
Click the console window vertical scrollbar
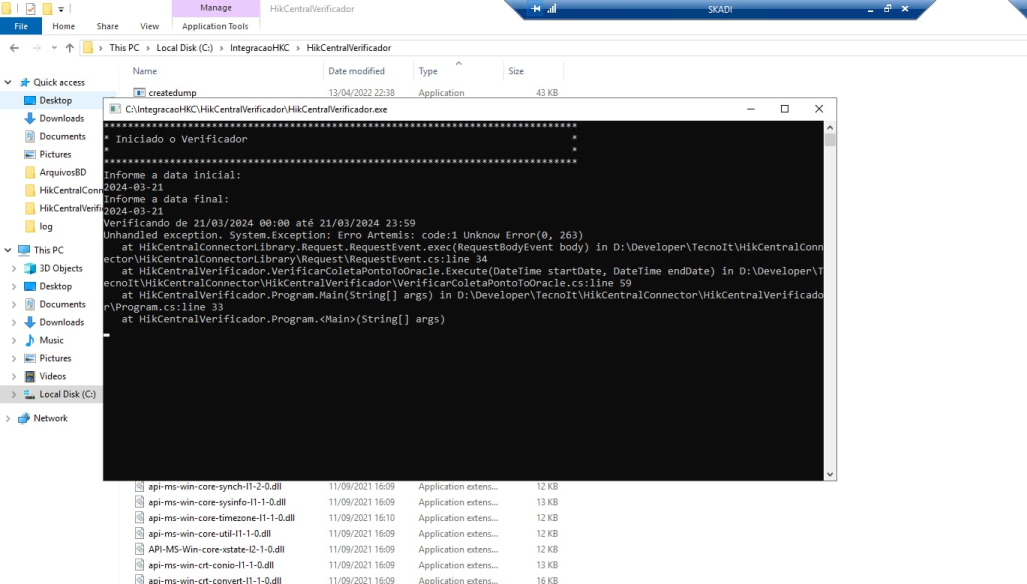point(830,300)
